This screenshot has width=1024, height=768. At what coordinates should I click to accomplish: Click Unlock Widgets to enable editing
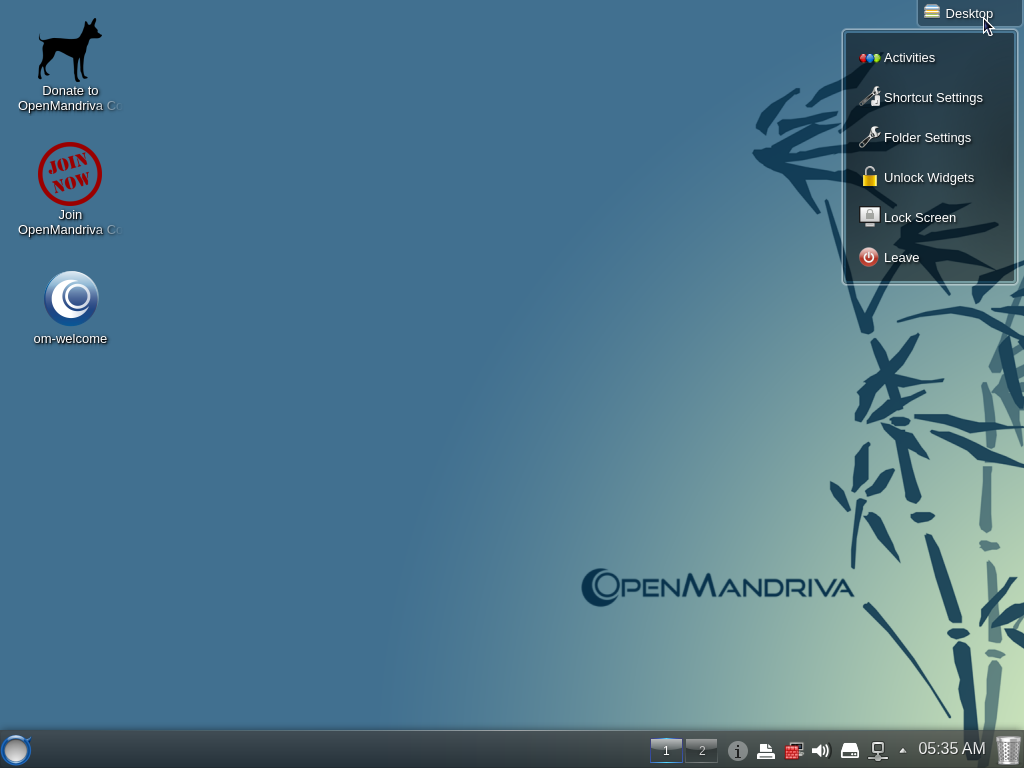point(928,177)
